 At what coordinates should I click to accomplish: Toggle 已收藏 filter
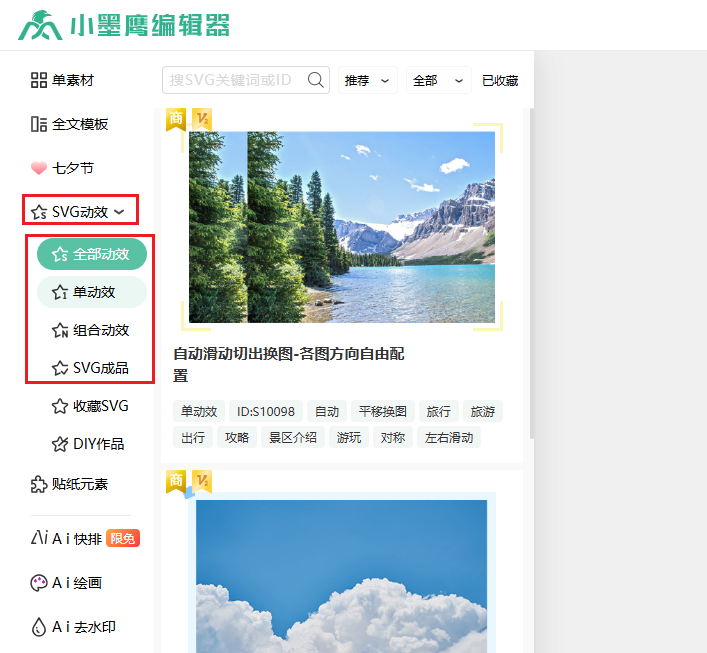coord(500,81)
